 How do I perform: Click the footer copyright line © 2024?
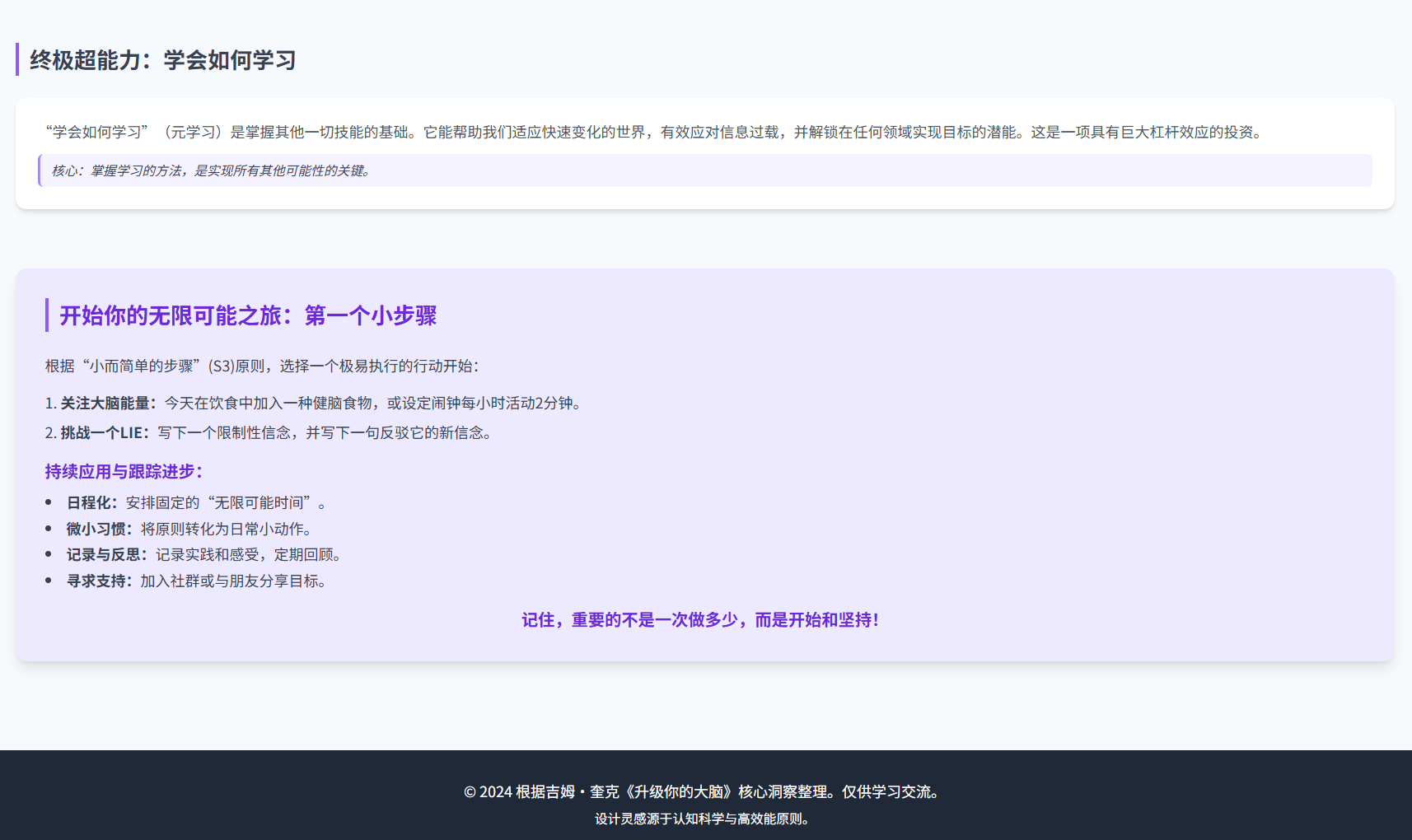pos(704,791)
